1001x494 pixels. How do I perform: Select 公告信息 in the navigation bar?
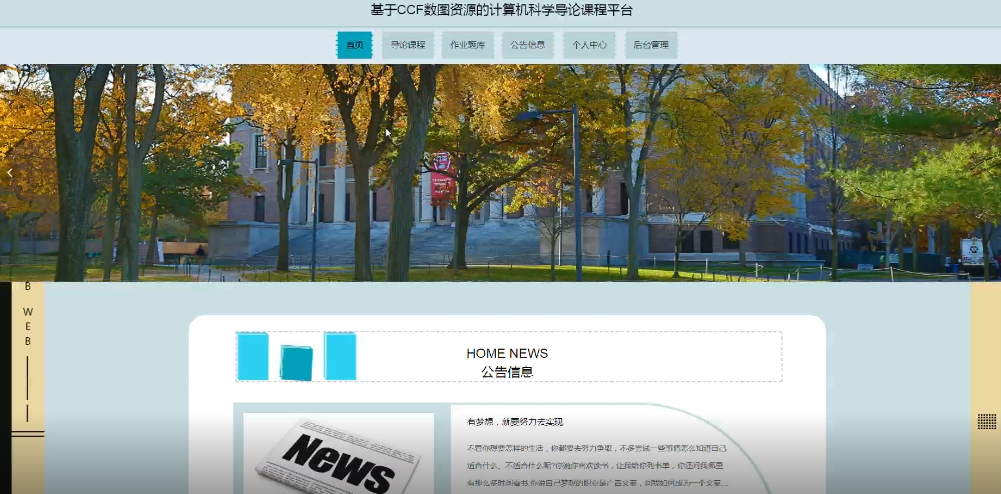point(527,45)
